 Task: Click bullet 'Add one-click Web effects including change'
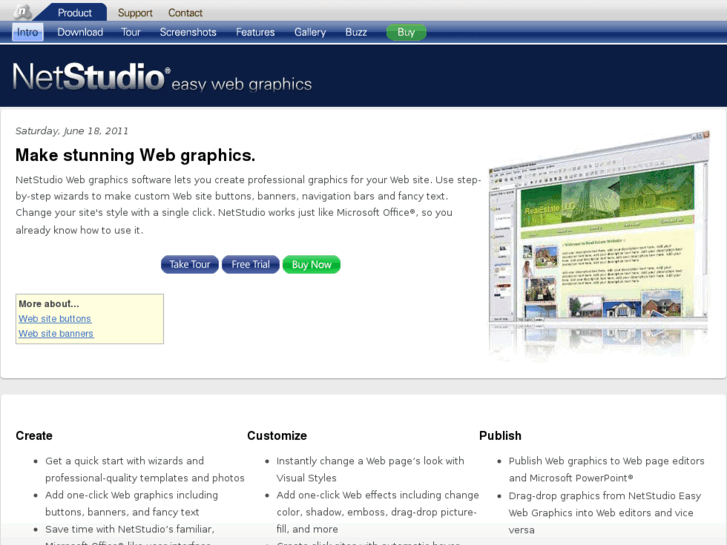pos(377,512)
